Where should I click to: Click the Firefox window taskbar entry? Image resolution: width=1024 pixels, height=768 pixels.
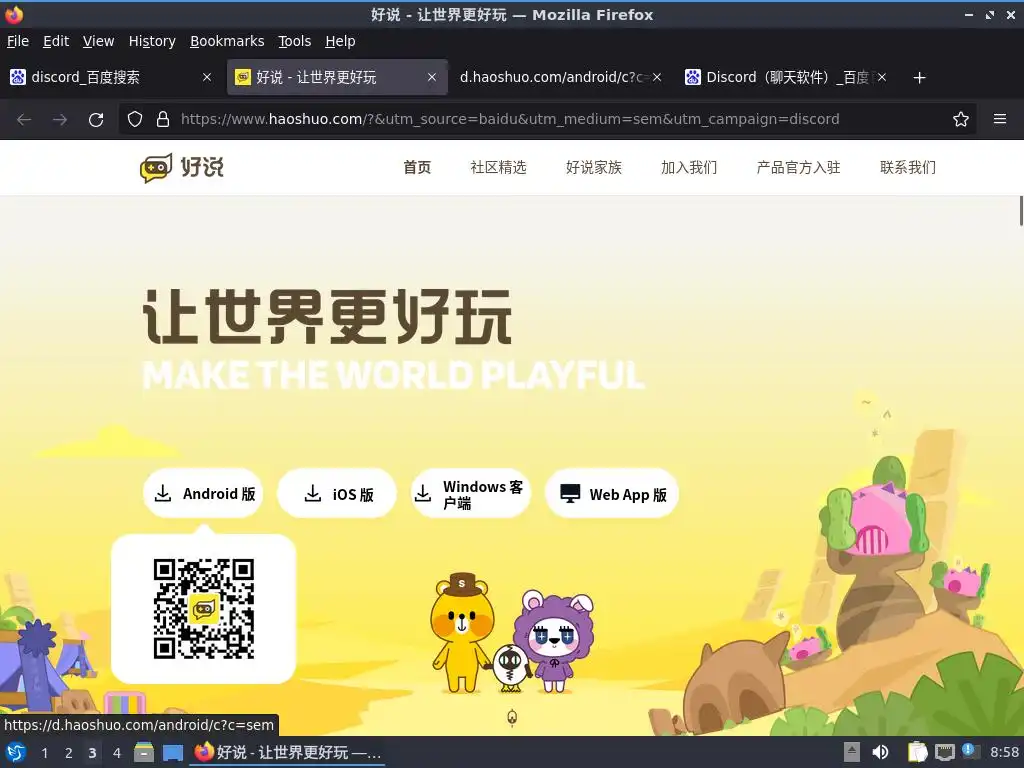click(287, 752)
